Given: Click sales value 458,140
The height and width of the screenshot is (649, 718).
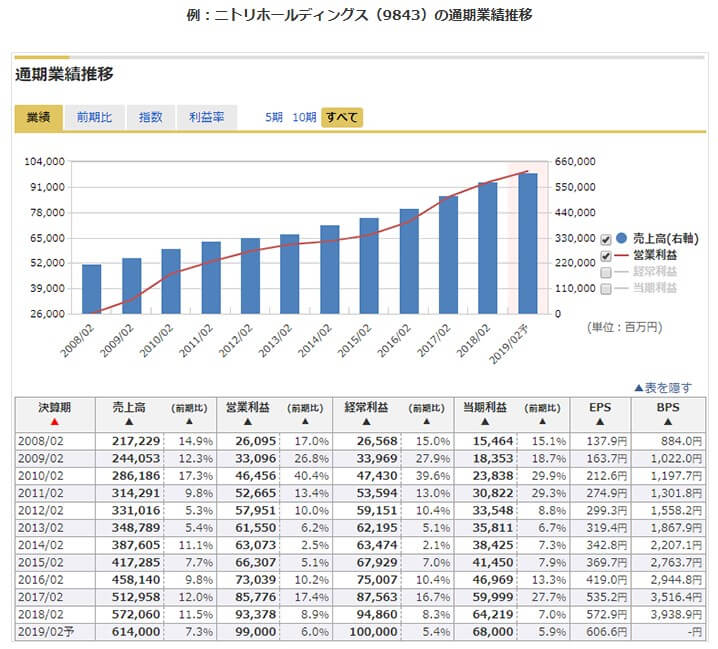Looking at the screenshot, I should click(x=136, y=580).
